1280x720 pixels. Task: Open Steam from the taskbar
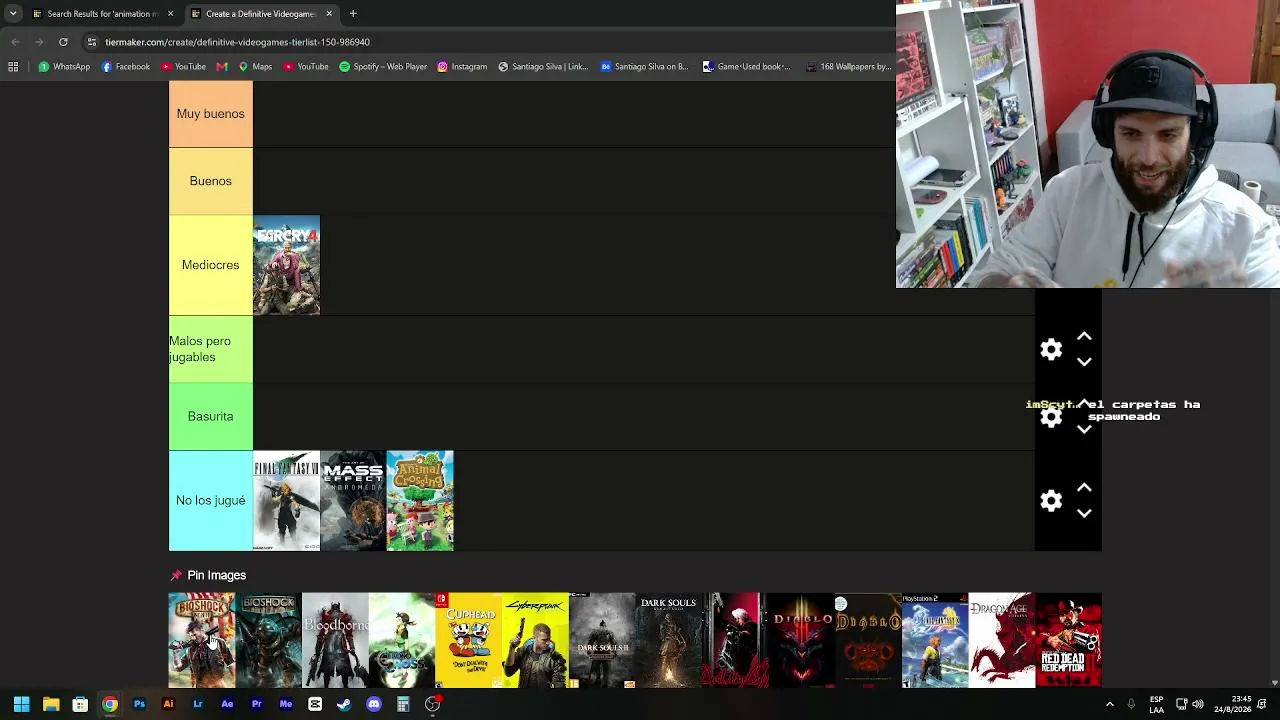344,704
